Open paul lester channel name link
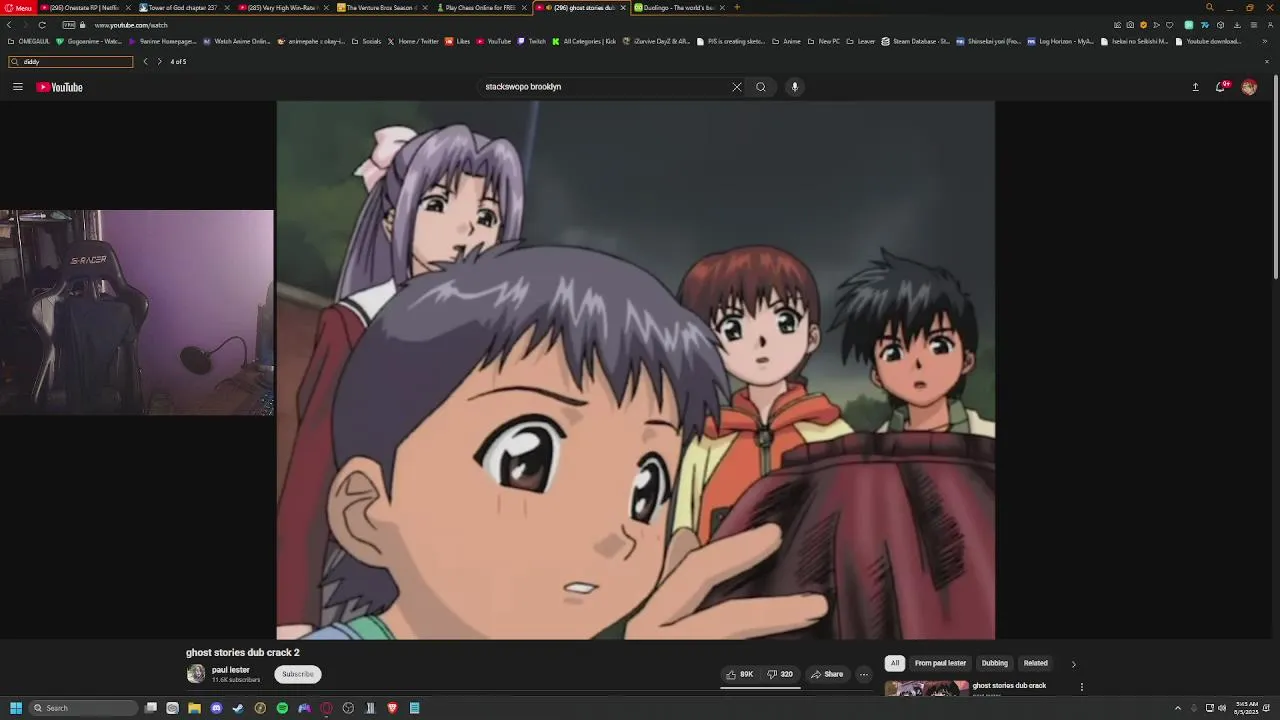Viewport: 1280px width, 720px height. point(231,670)
